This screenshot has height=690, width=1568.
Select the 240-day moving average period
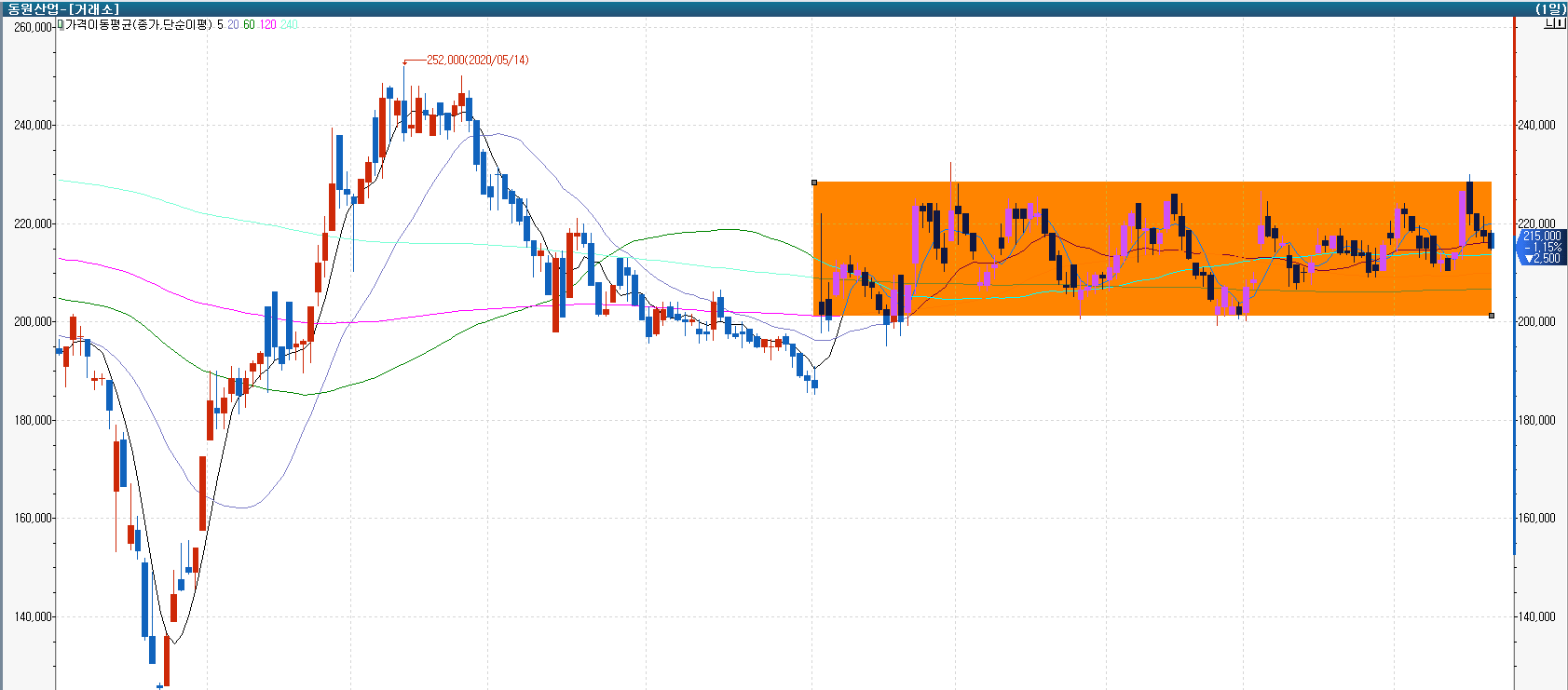click(x=289, y=24)
